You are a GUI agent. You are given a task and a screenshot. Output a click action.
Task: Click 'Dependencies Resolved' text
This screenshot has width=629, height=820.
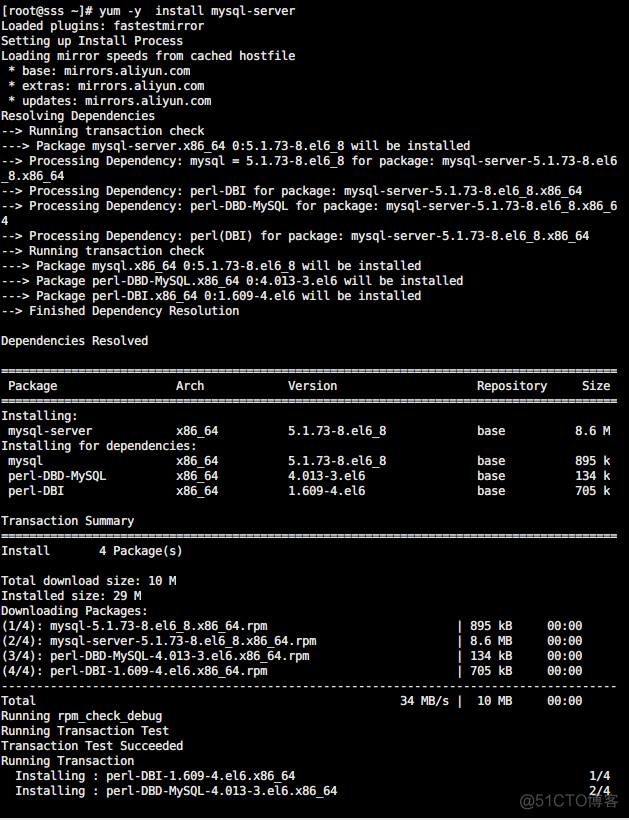click(75, 341)
